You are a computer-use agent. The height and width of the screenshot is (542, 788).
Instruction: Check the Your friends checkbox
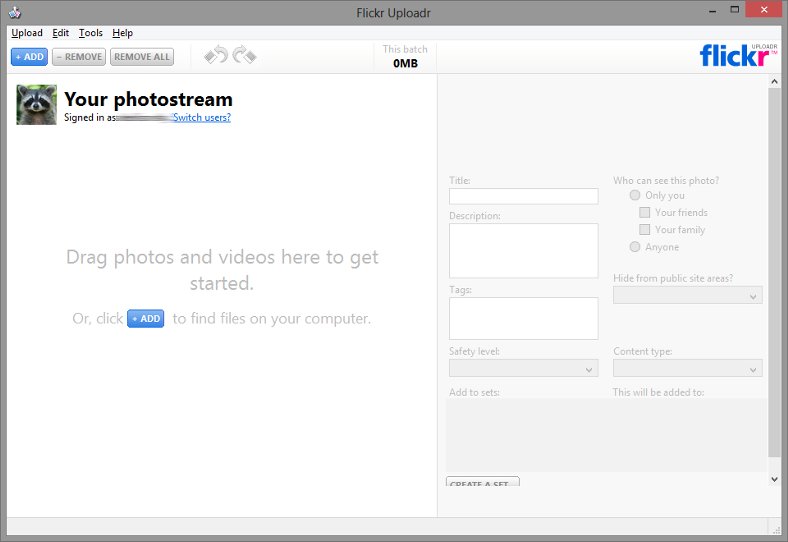coord(645,212)
